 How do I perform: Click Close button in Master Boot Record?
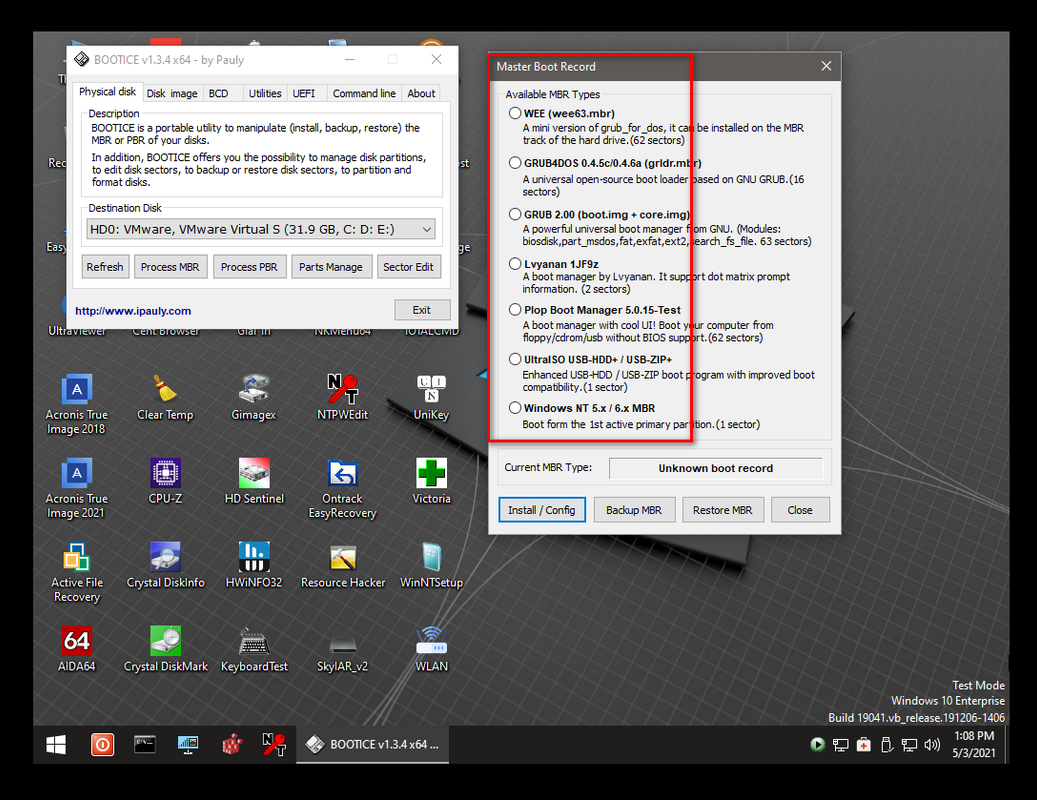(800, 510)
